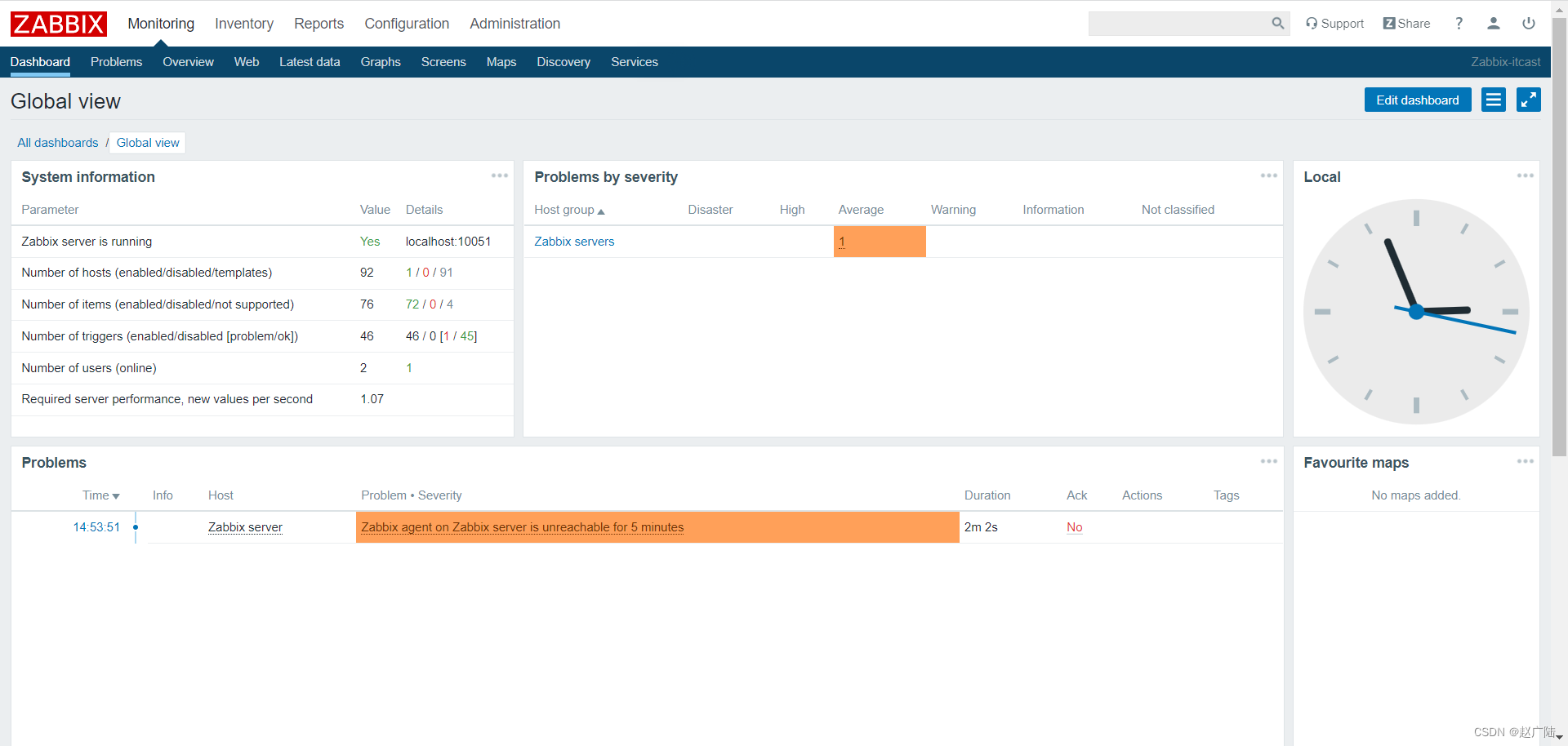Click the Zabbix logo

pyautogui.click(x=59, y=24)
